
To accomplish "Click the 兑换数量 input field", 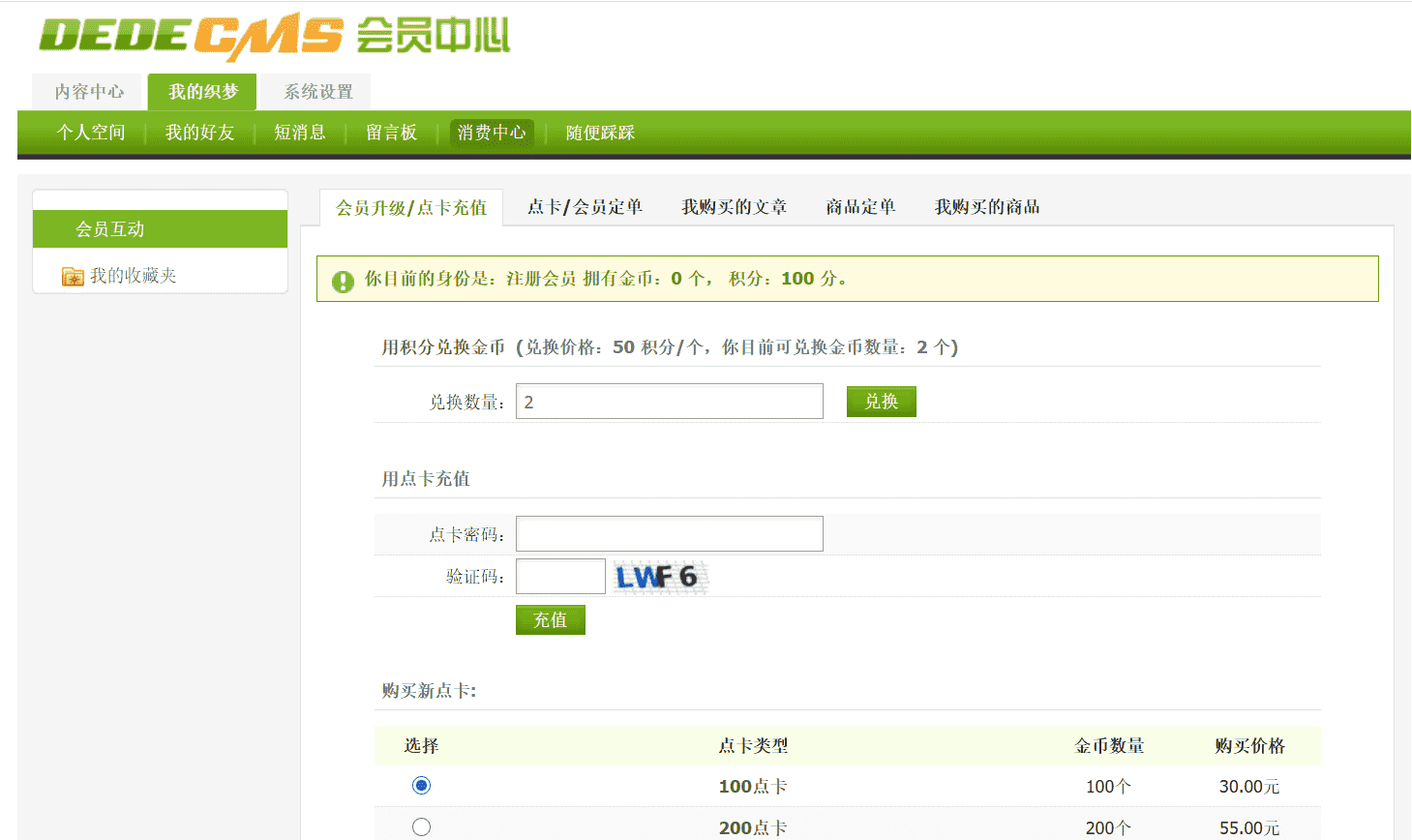I will coord(669,402).
